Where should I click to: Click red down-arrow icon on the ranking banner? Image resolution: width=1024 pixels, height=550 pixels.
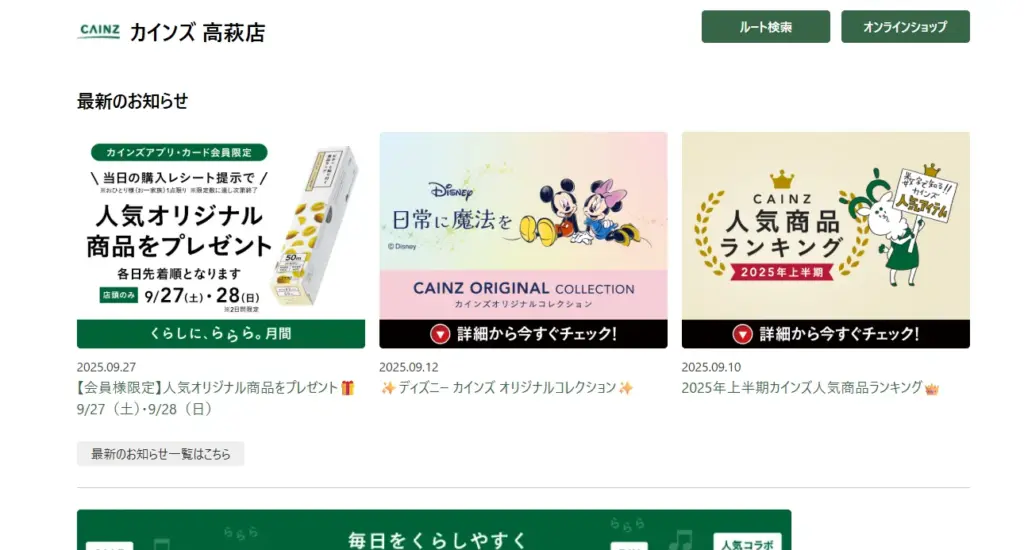[743, 334]
